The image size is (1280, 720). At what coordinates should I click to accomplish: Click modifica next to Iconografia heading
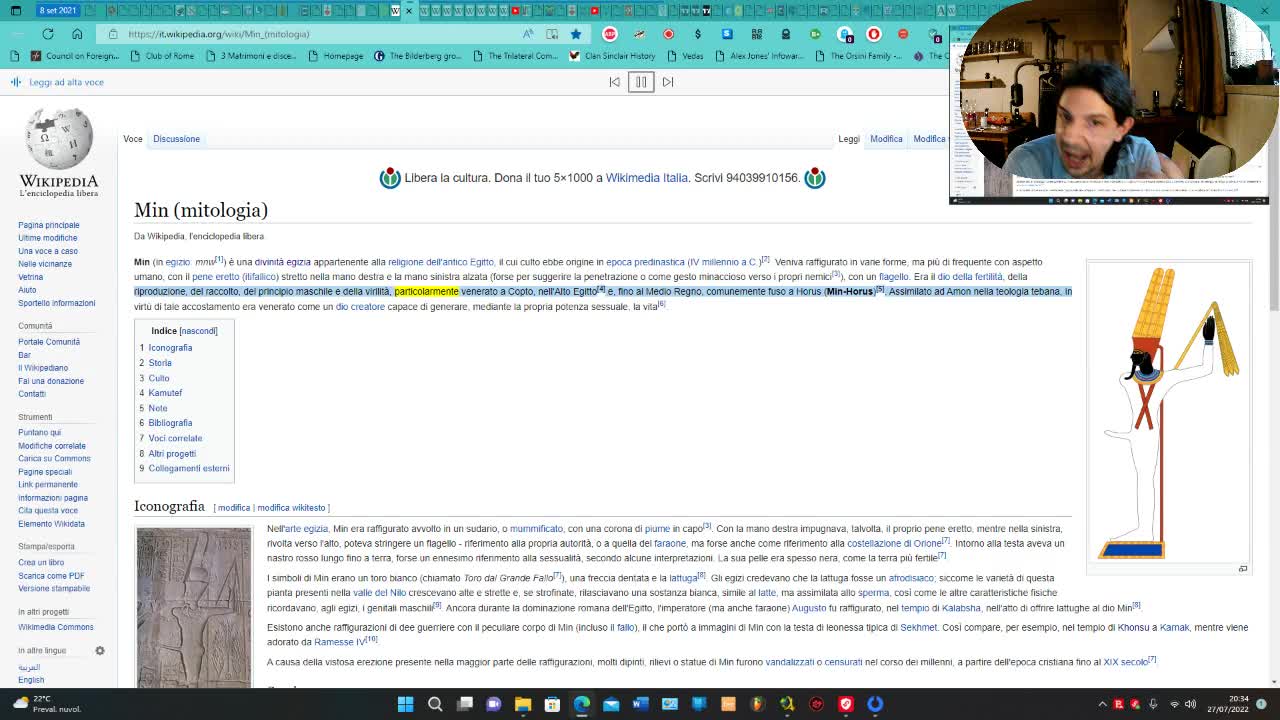(x=234, y=508)
